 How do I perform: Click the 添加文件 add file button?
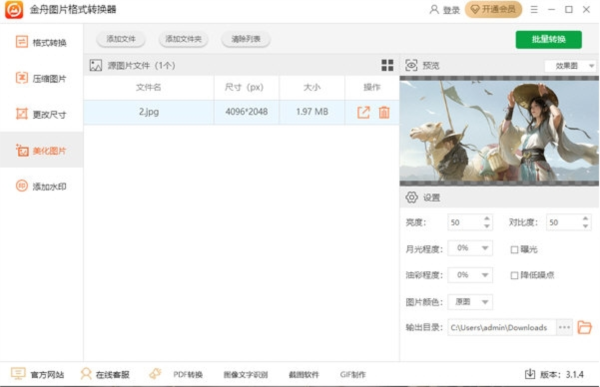(121, 39)
